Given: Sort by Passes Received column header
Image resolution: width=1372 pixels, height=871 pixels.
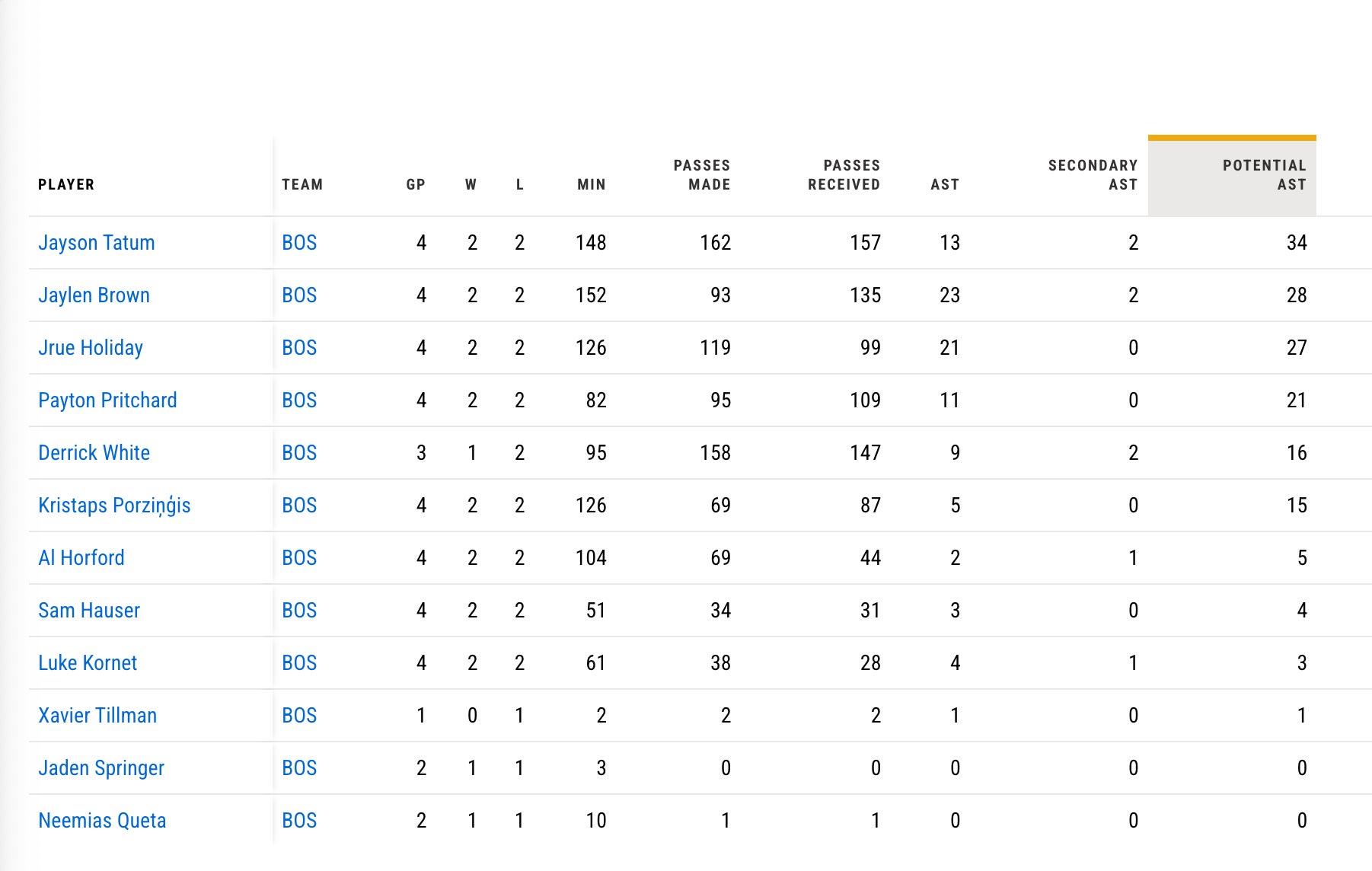Looking at the screenshot, I should 844,175.
